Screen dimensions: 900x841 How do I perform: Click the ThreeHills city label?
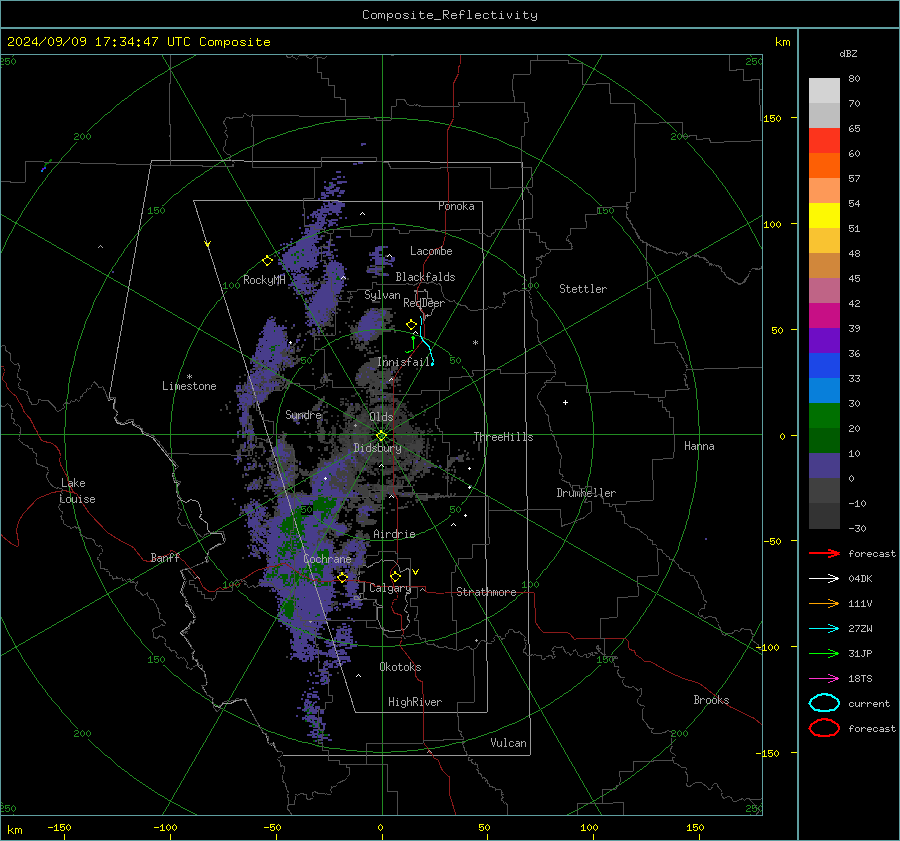pyautogui.click(x=503, y=437)
